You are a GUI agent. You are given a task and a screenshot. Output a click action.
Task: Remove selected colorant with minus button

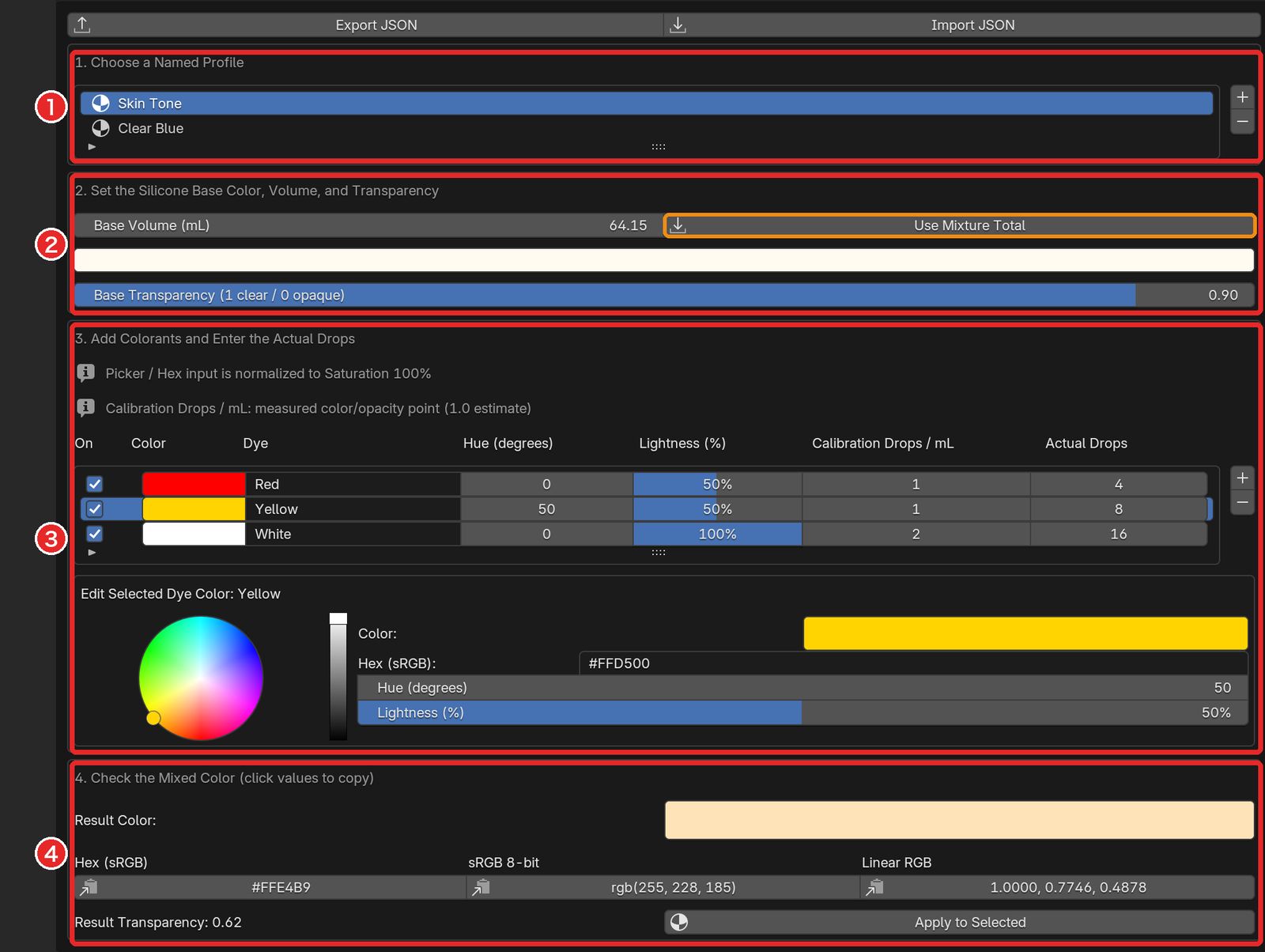point(1242,502)
